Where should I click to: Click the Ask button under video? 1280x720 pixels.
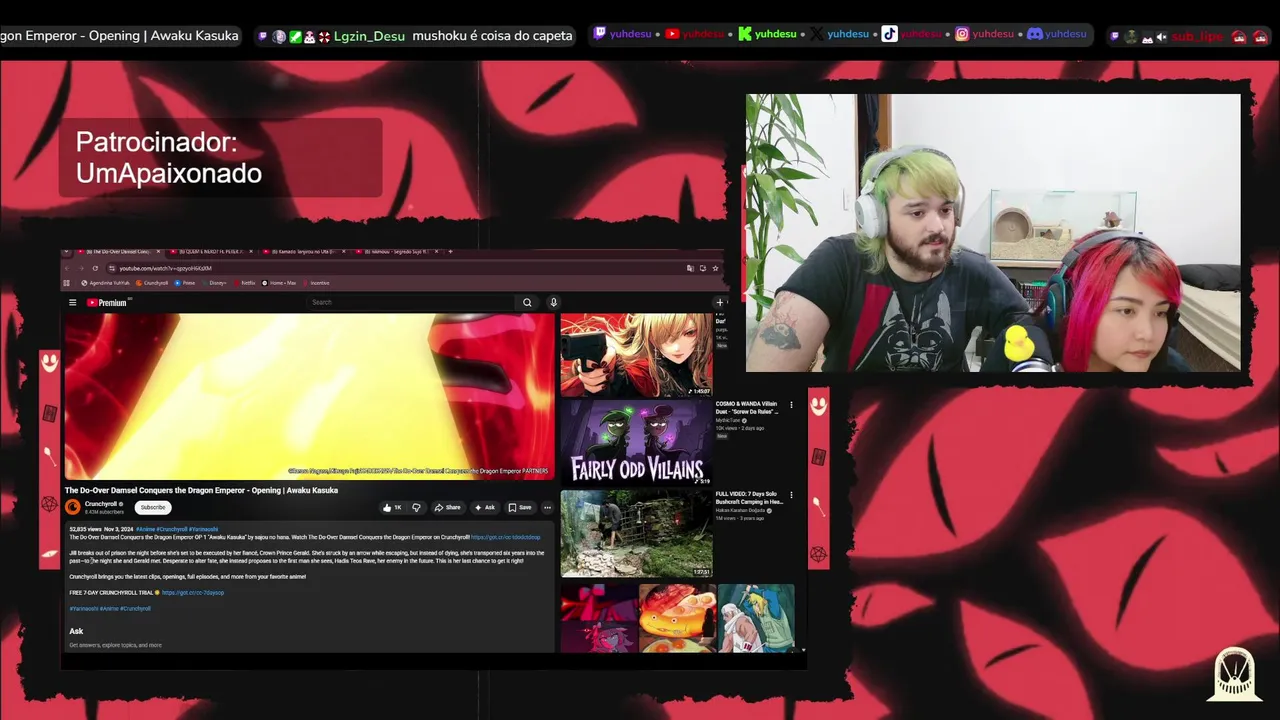pos(485,507)
